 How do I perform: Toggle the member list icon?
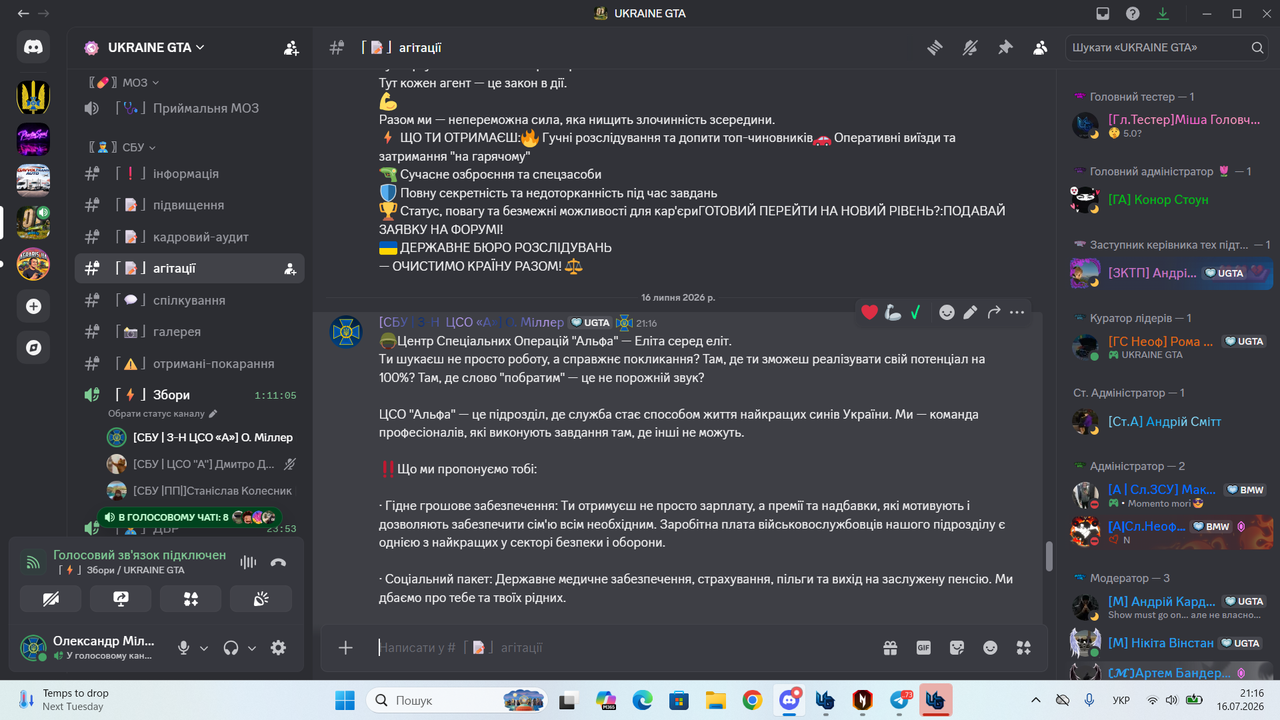coord(1040,47)
